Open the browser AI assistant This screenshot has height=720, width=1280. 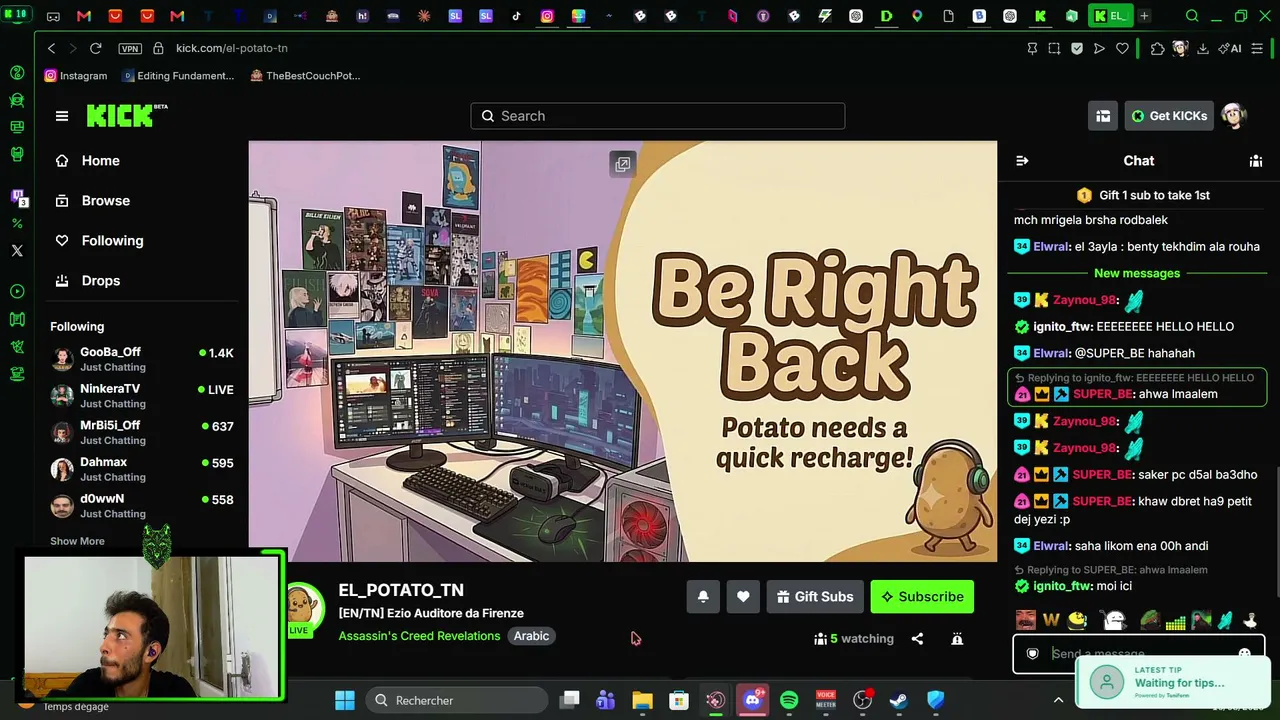(x=1229, y=48)
